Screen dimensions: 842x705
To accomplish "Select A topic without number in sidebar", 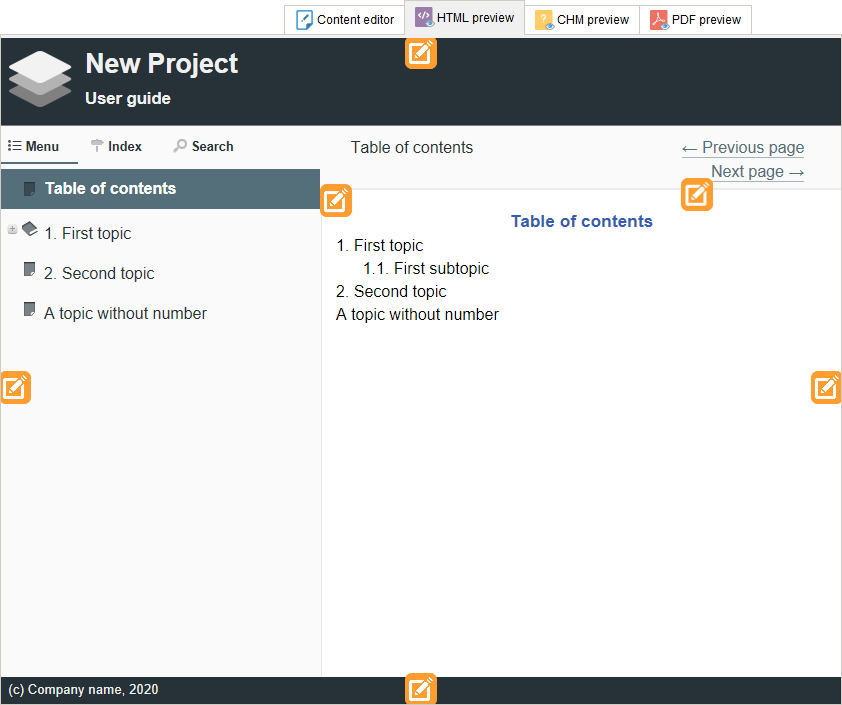I will click(x=125, y=313).
